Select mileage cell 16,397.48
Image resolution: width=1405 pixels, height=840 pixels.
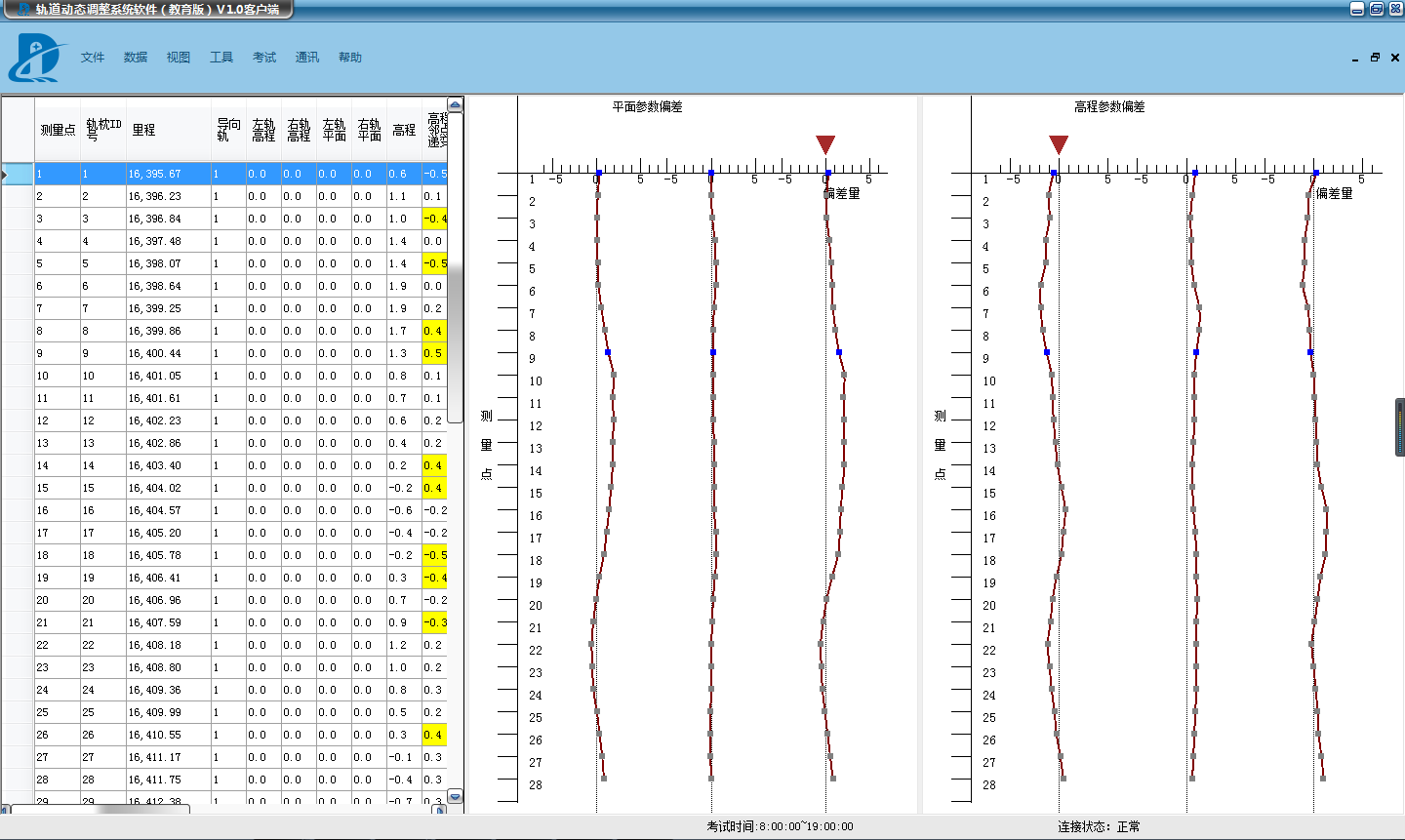point(169,241)
